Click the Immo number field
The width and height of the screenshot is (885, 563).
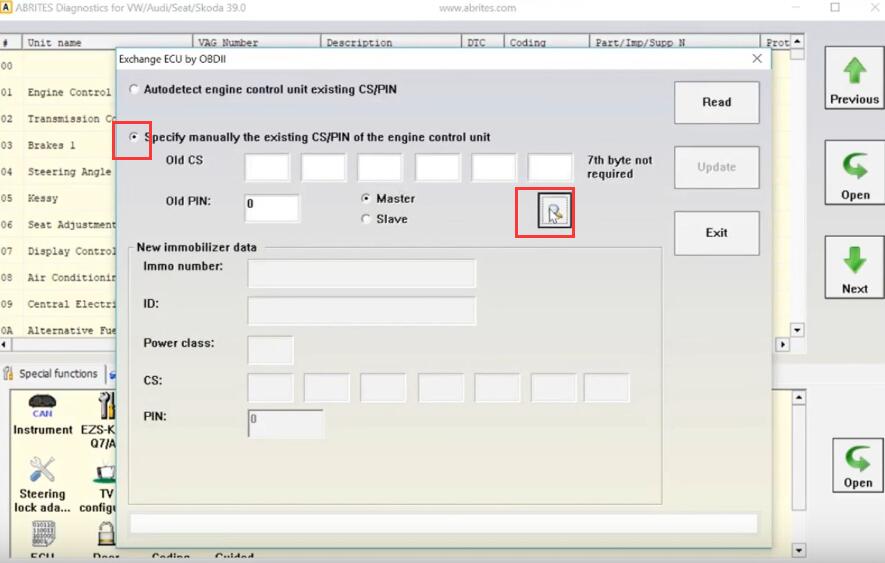click(x=362, y=273)
